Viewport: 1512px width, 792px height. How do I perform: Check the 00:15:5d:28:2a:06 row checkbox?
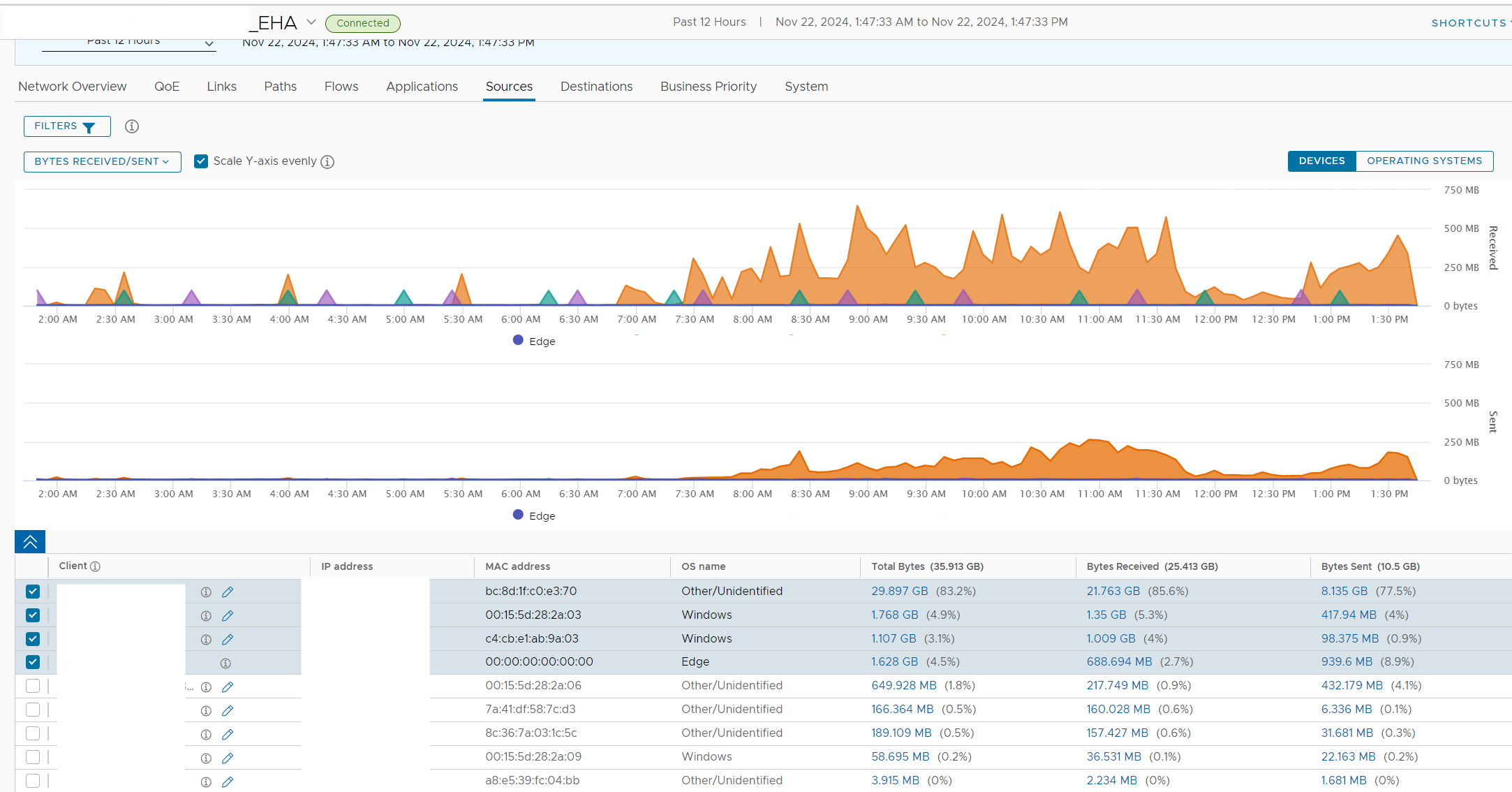(x=33, y=686)
